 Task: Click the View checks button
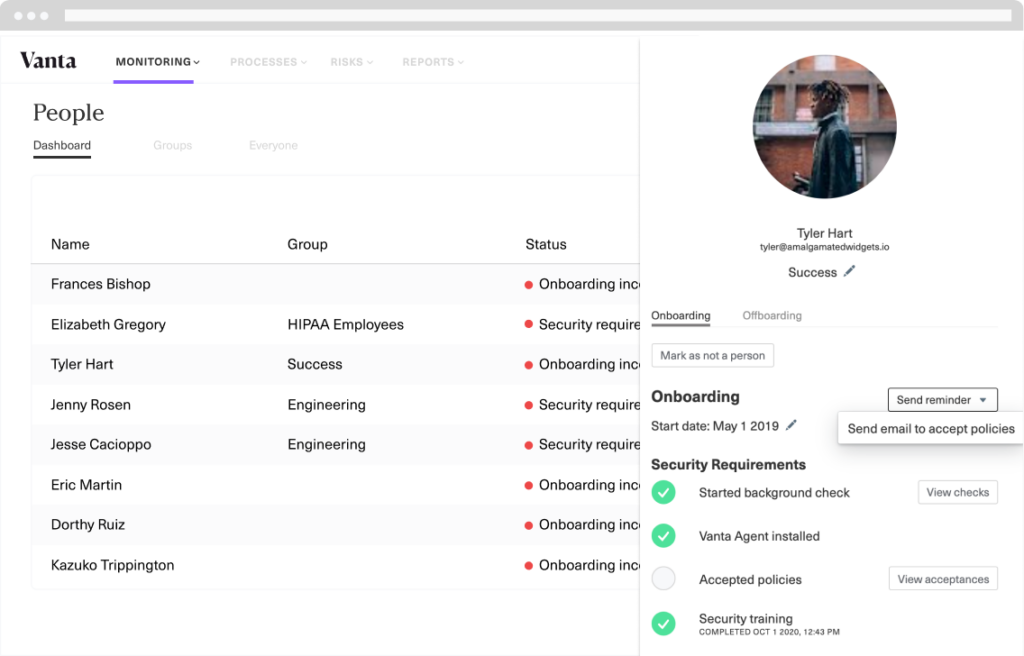[x=957, y=492]
